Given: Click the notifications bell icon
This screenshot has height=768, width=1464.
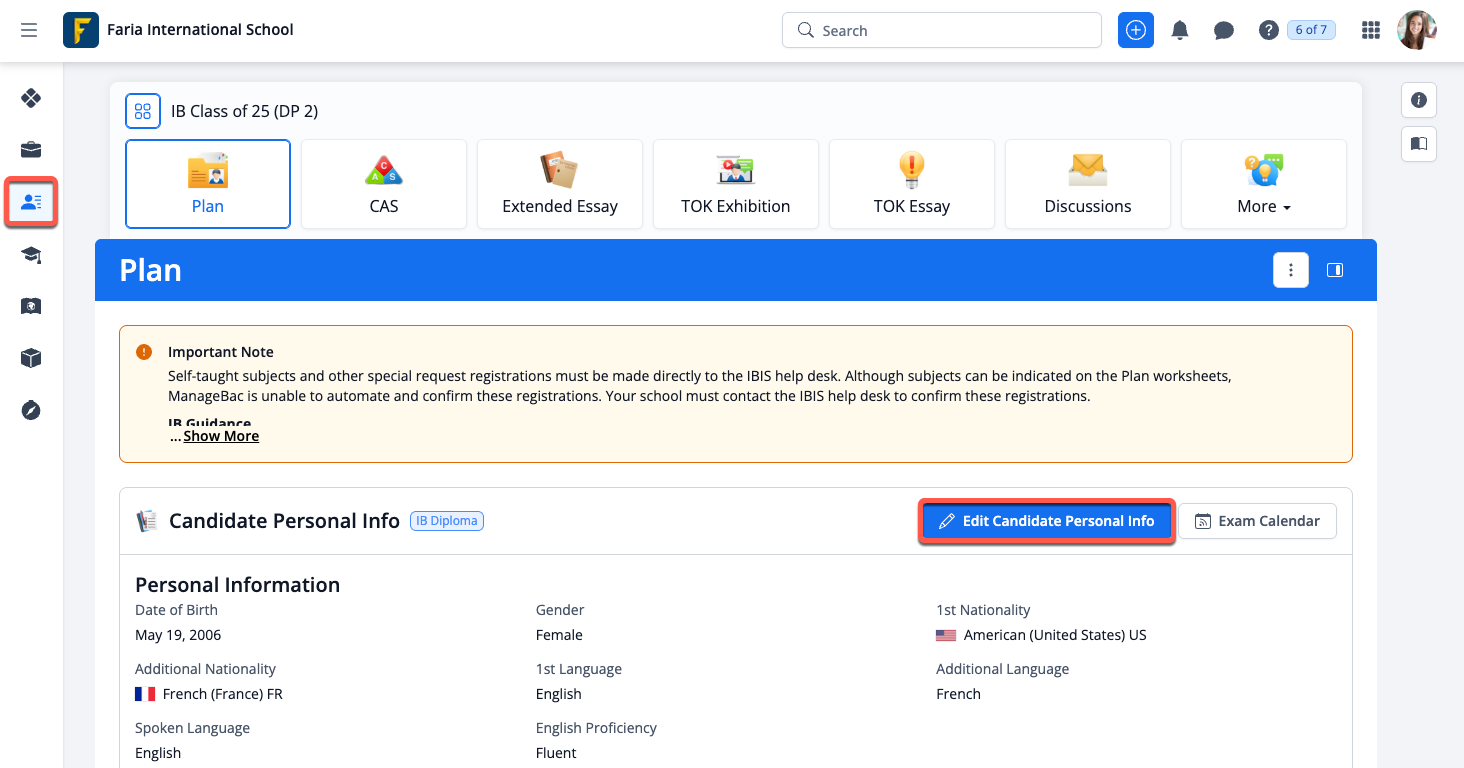Looking at the screenshot, I should (1180, 30).
